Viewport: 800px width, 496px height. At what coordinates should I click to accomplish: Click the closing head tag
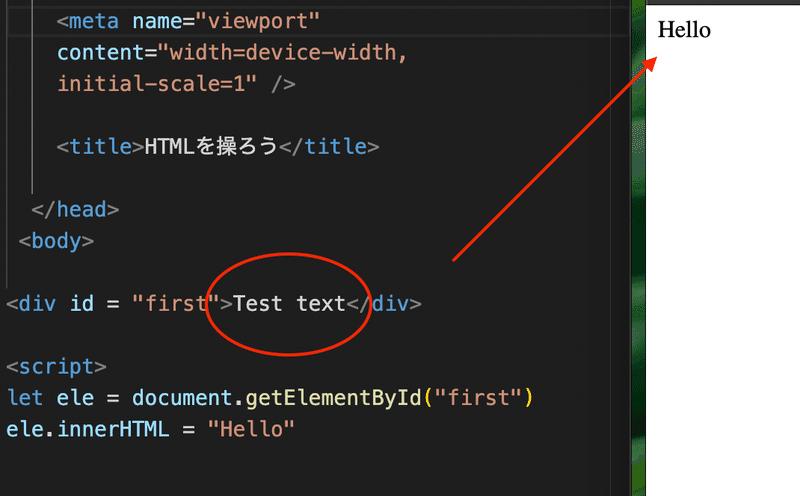[76, 209]
